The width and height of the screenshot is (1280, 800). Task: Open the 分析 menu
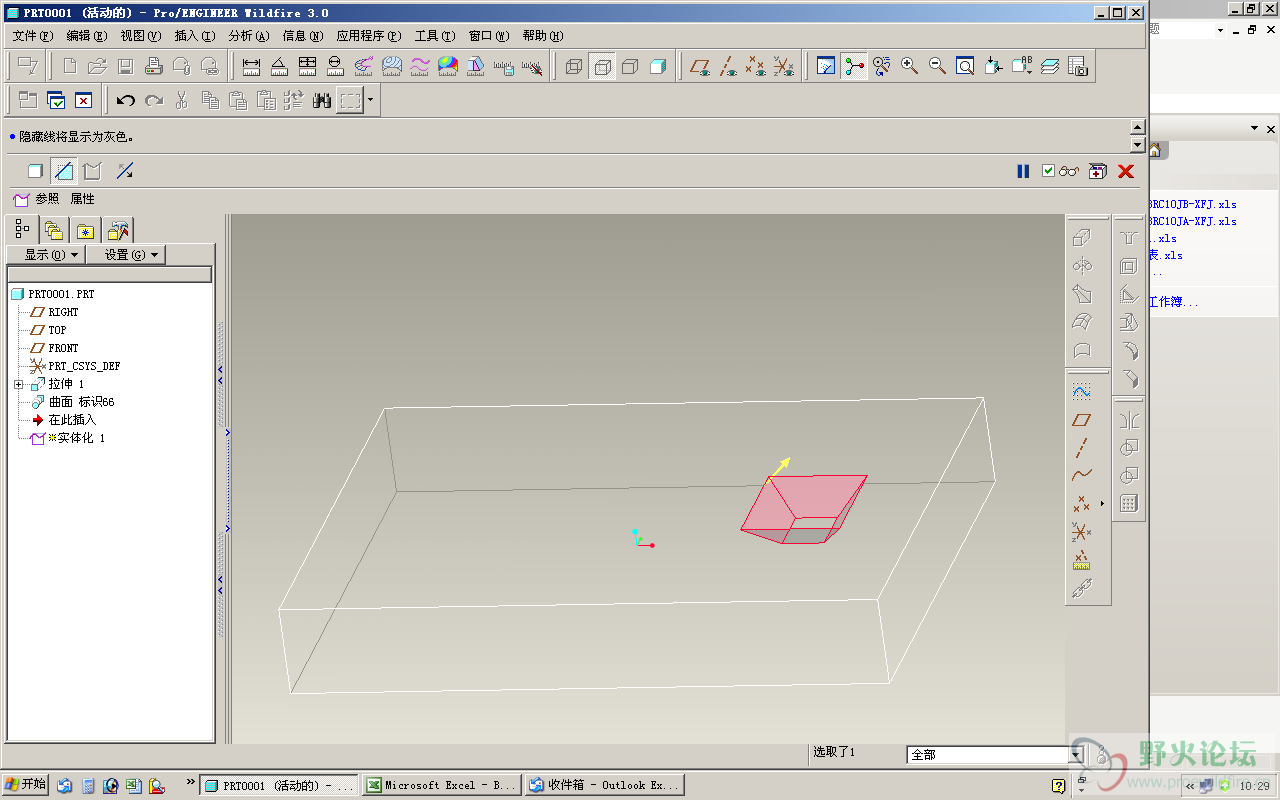coord(249,35)
